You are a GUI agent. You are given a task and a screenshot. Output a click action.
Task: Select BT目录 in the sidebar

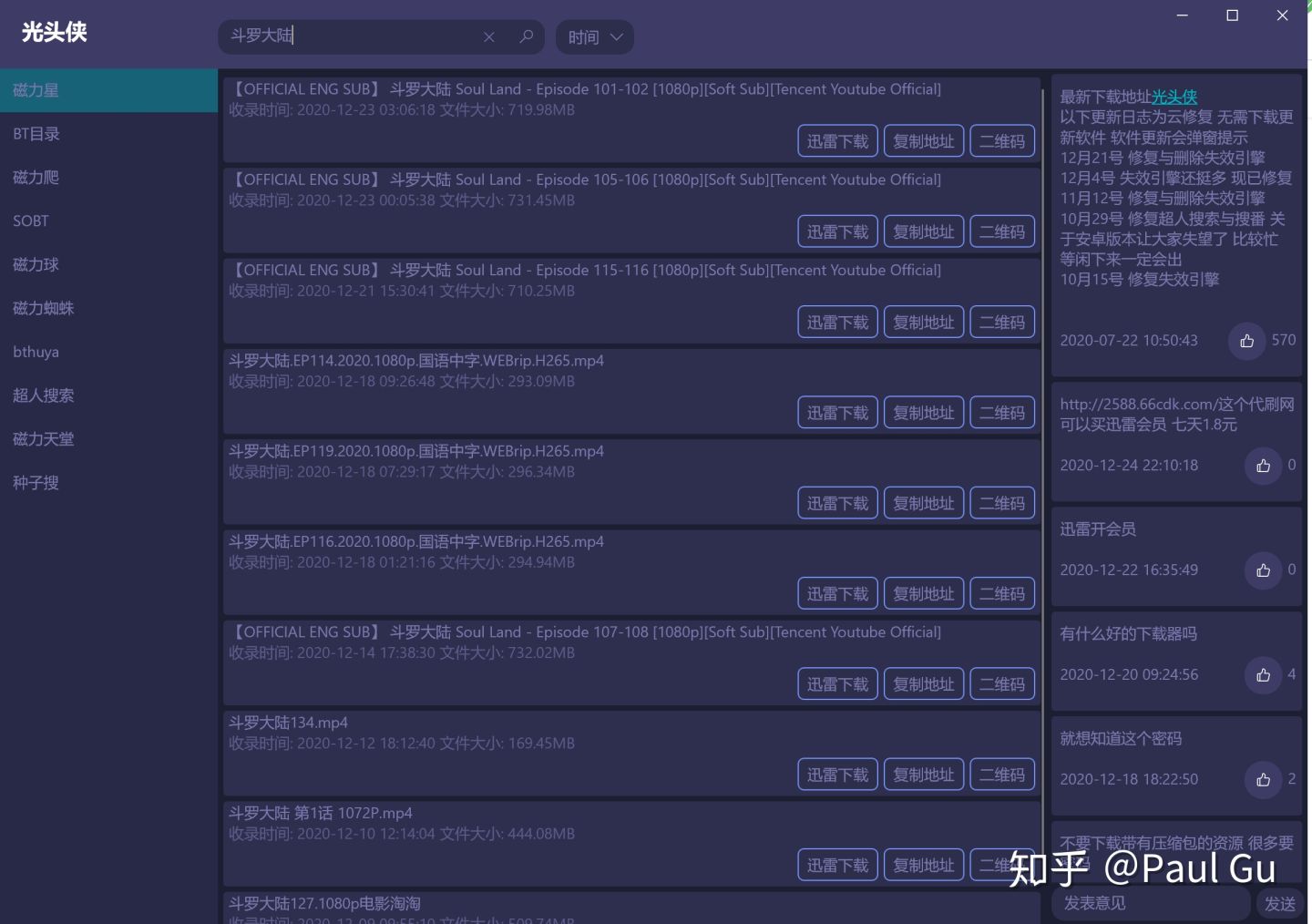click(108, 134)
